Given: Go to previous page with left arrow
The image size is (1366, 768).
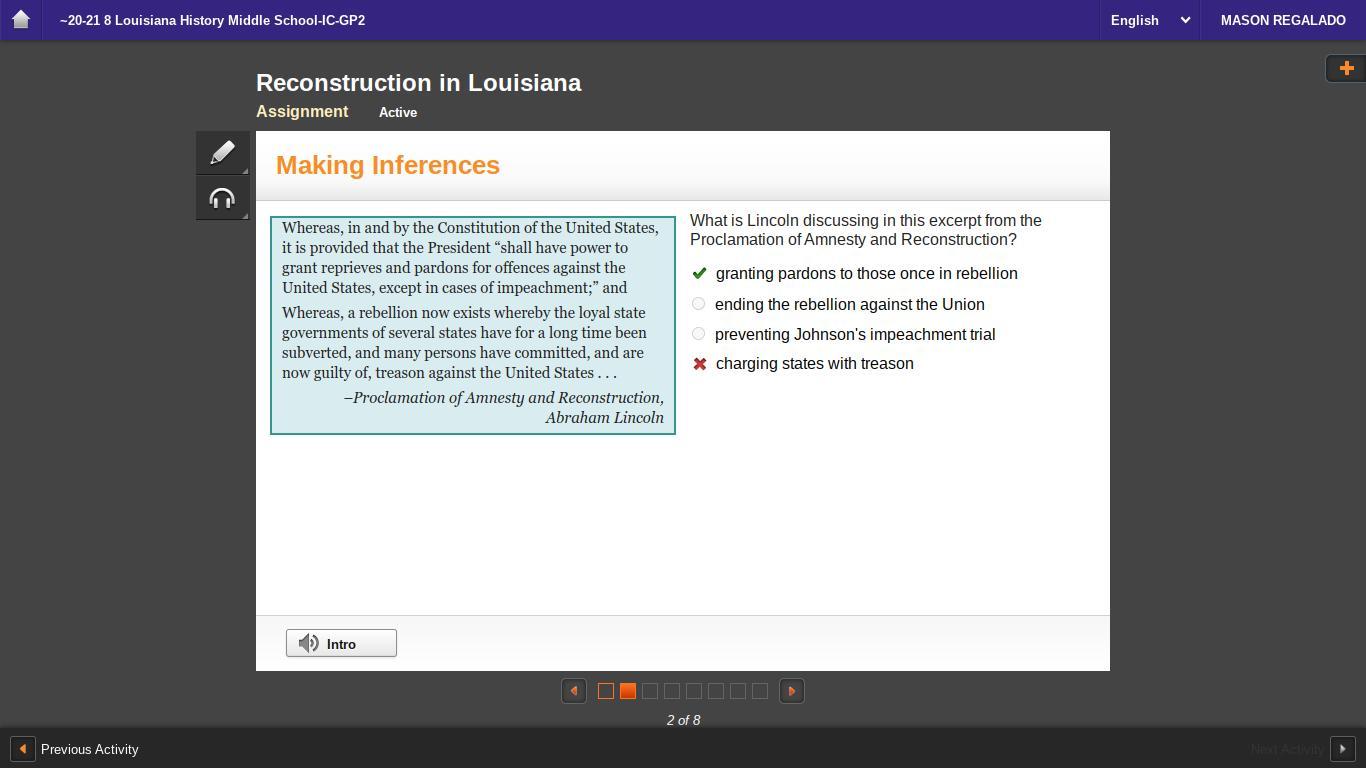Looking at the screenshot, I should [573, 691].
